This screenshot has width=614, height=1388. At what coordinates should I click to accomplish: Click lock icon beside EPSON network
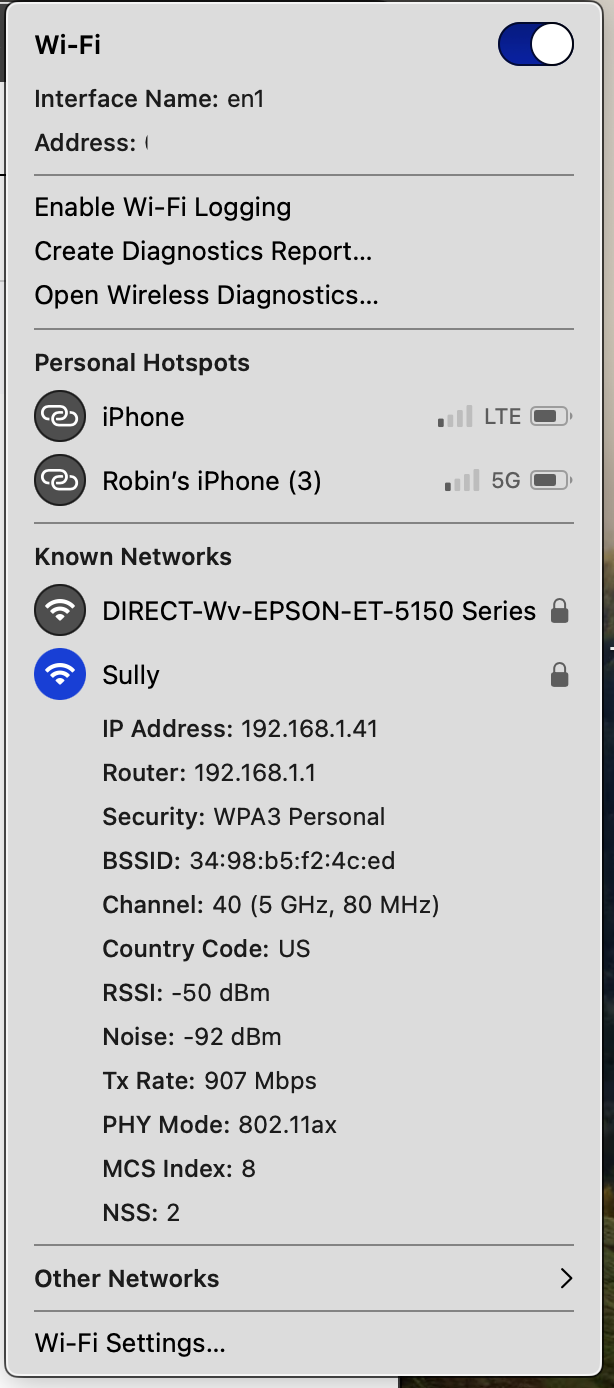560,610
